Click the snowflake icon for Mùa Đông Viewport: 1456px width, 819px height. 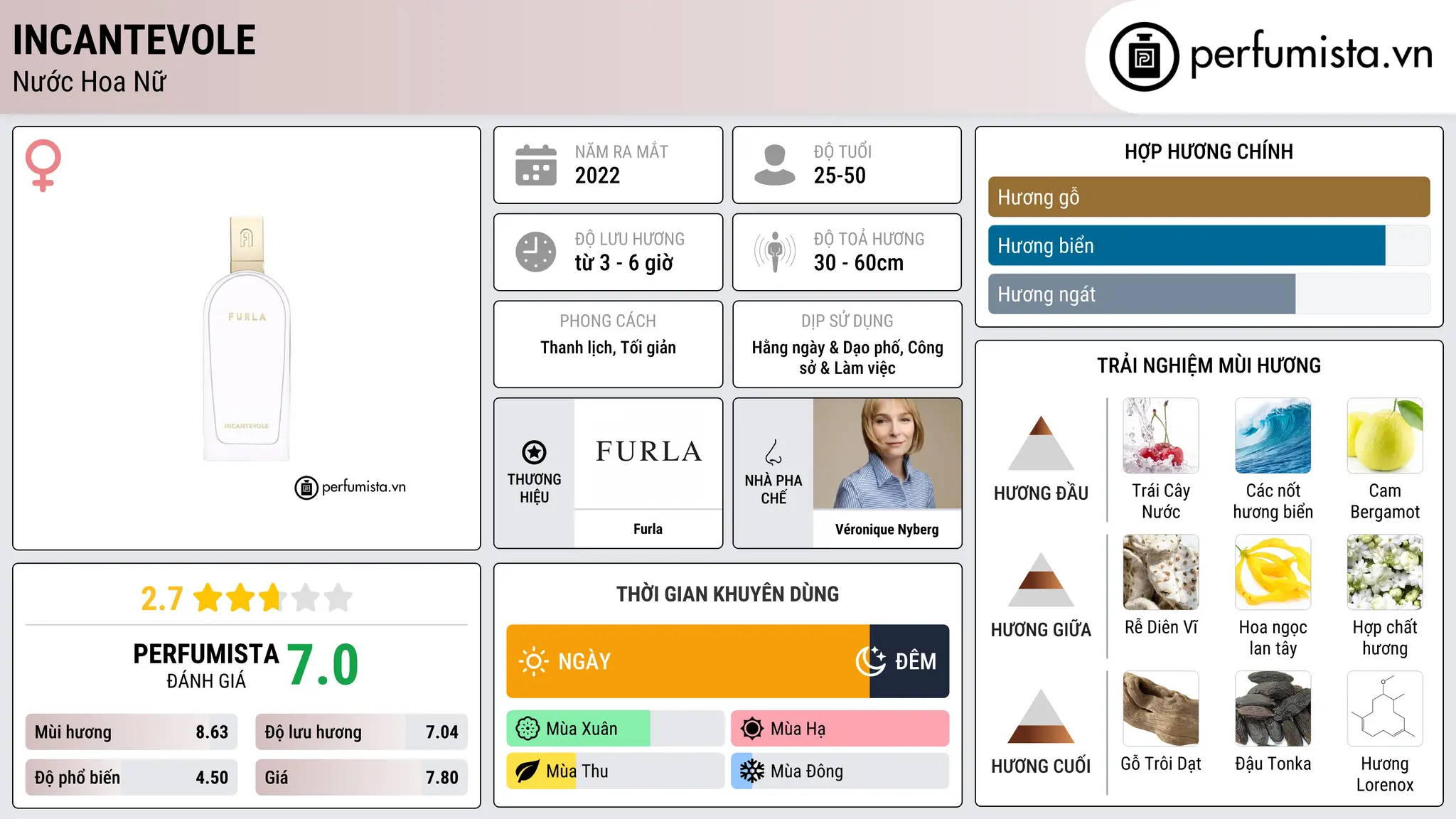752,771
